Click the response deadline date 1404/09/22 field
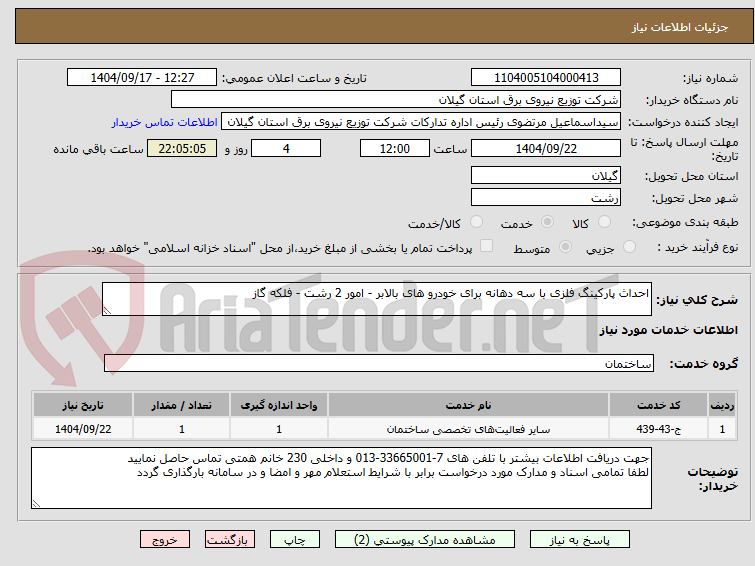 point(546,148)
